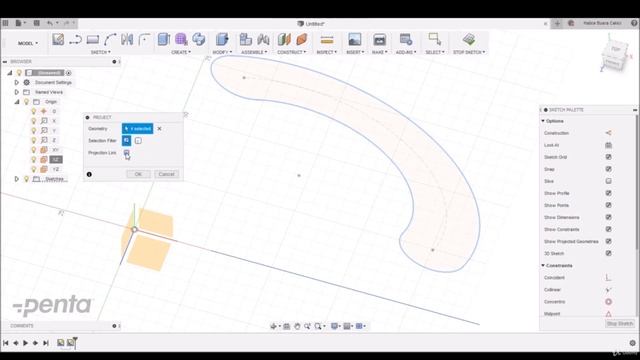
Task: Click the Construction line icon in Sketch Palette
Action: [x=608, y=133]
